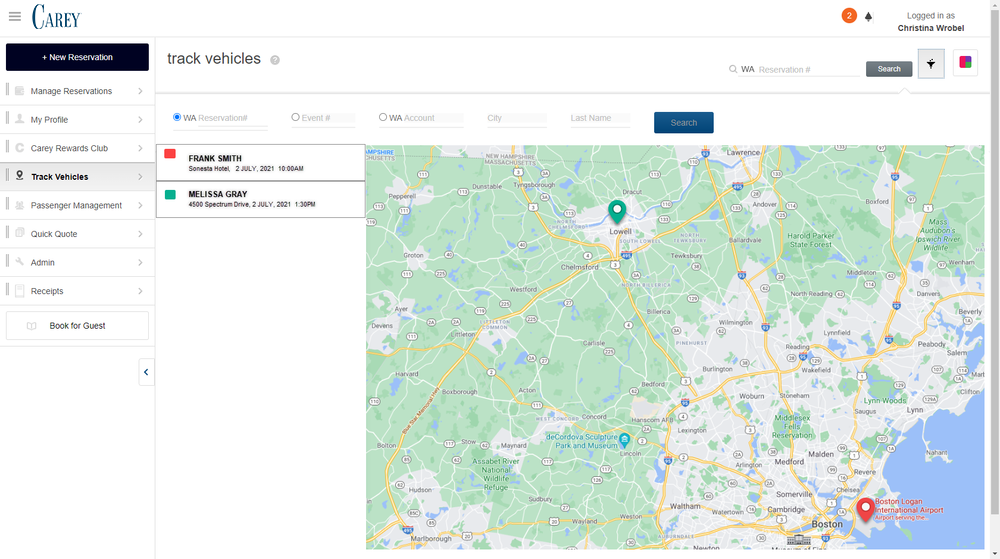Image resolution: width=1000 pixels, height=559 pixels.
Task: Click the orange notification badge showing 2
Action: [849, 16]
